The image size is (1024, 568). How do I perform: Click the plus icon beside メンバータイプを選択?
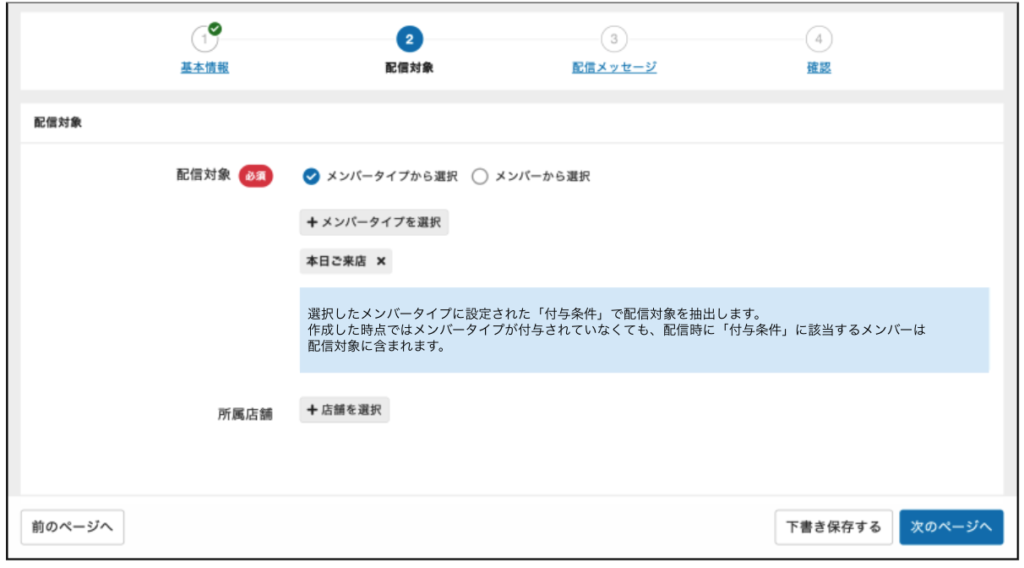[312, 222]
